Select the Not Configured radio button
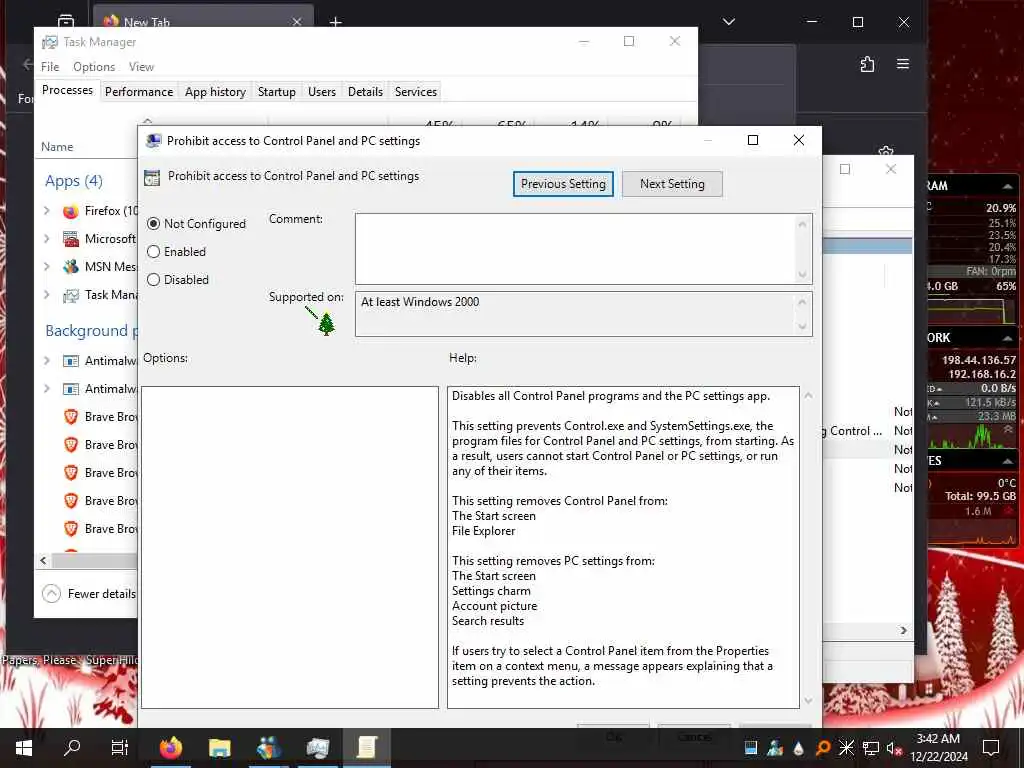 (153, 223)
